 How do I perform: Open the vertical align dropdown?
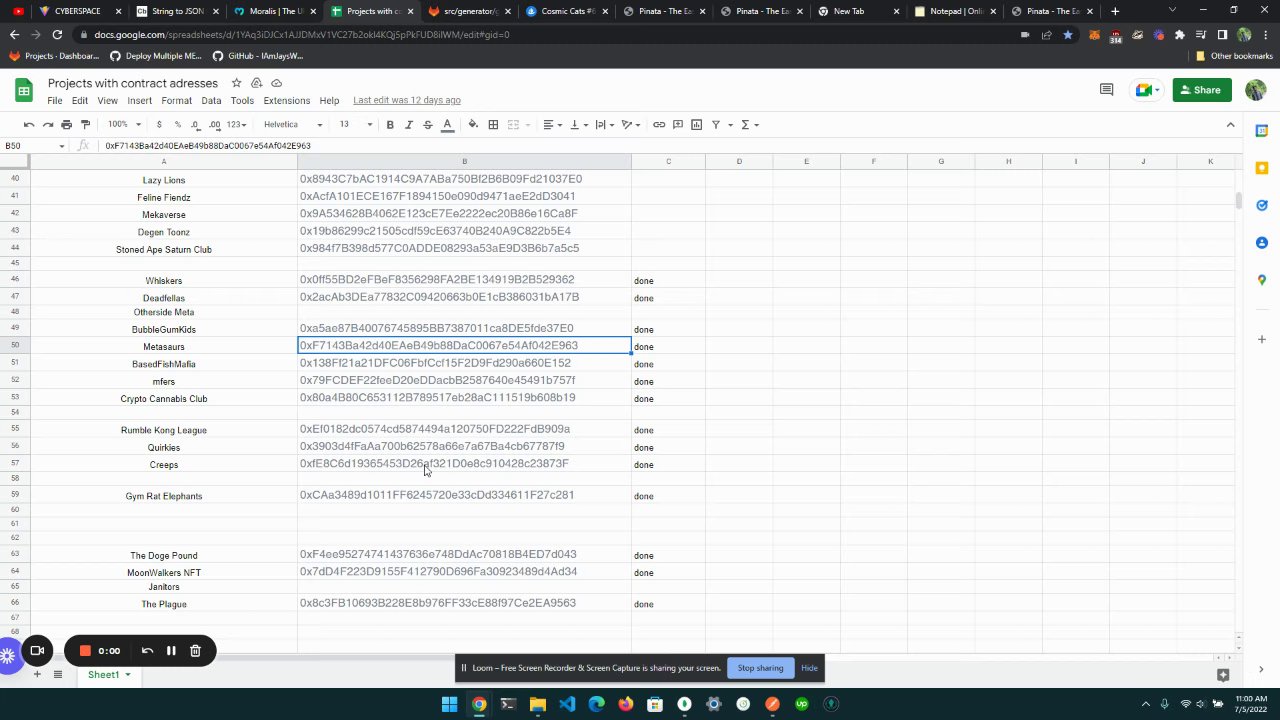tap(578, 125)
